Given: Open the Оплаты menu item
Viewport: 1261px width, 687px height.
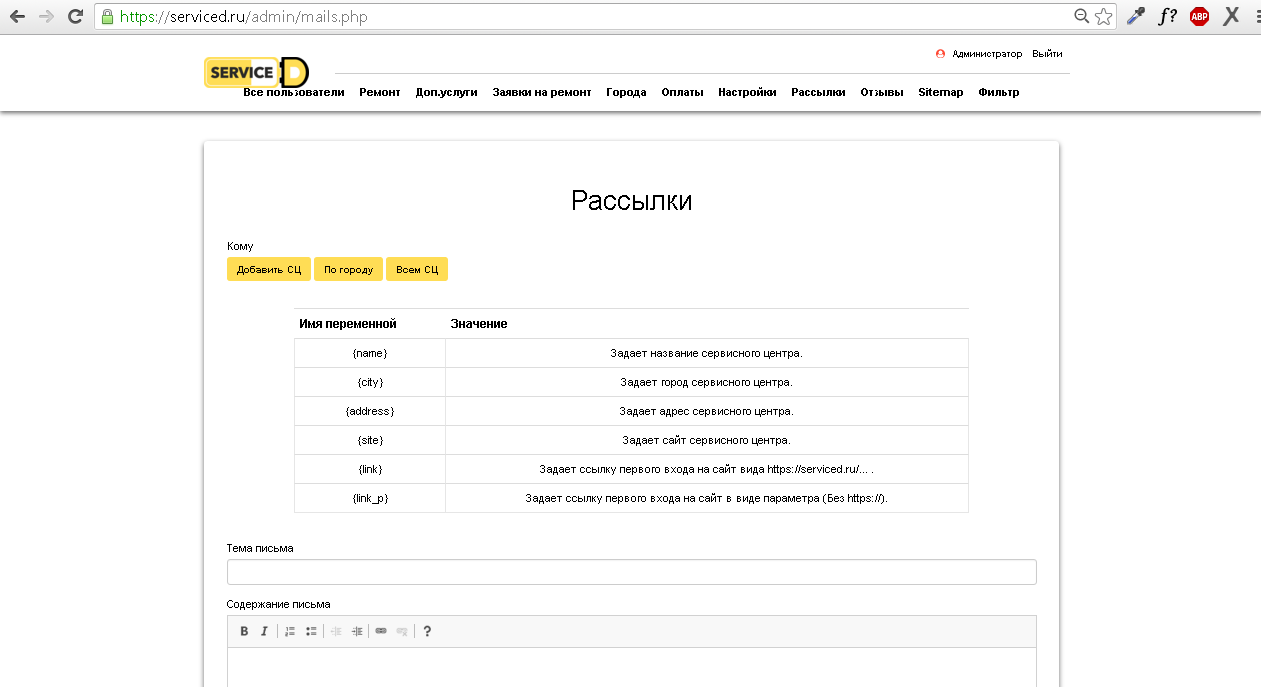Looking at the screenshot, I should pyautogui.click(x=682, y=92).
